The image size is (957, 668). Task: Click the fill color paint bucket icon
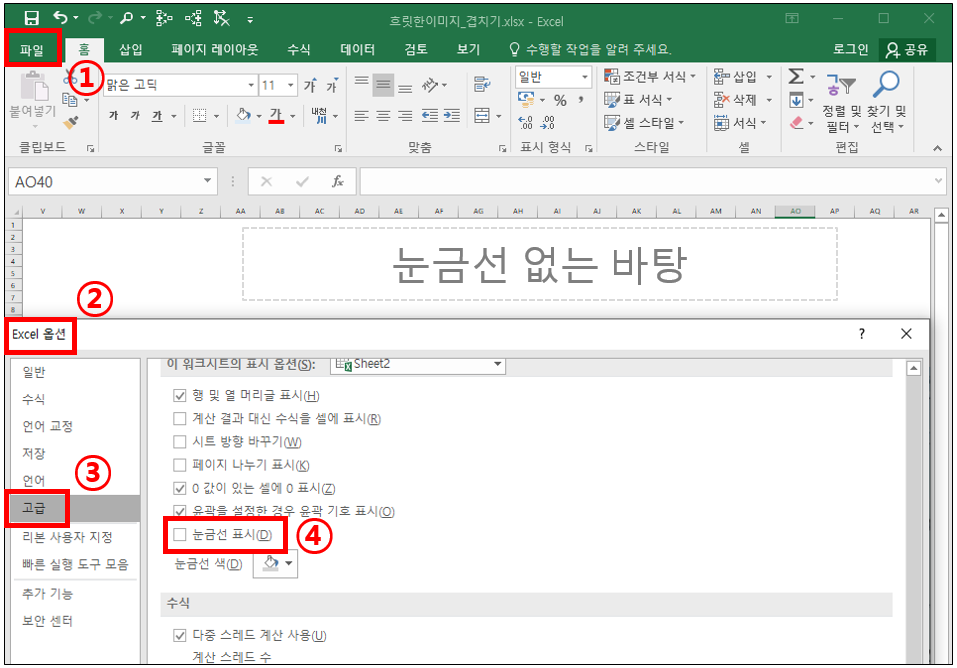click(x=244, y=115)
